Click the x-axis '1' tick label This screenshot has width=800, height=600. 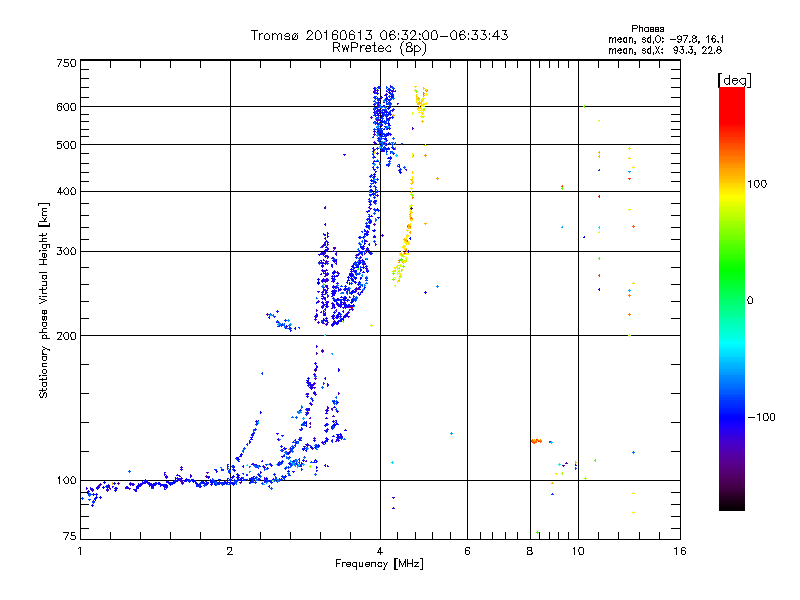(80, 551)
